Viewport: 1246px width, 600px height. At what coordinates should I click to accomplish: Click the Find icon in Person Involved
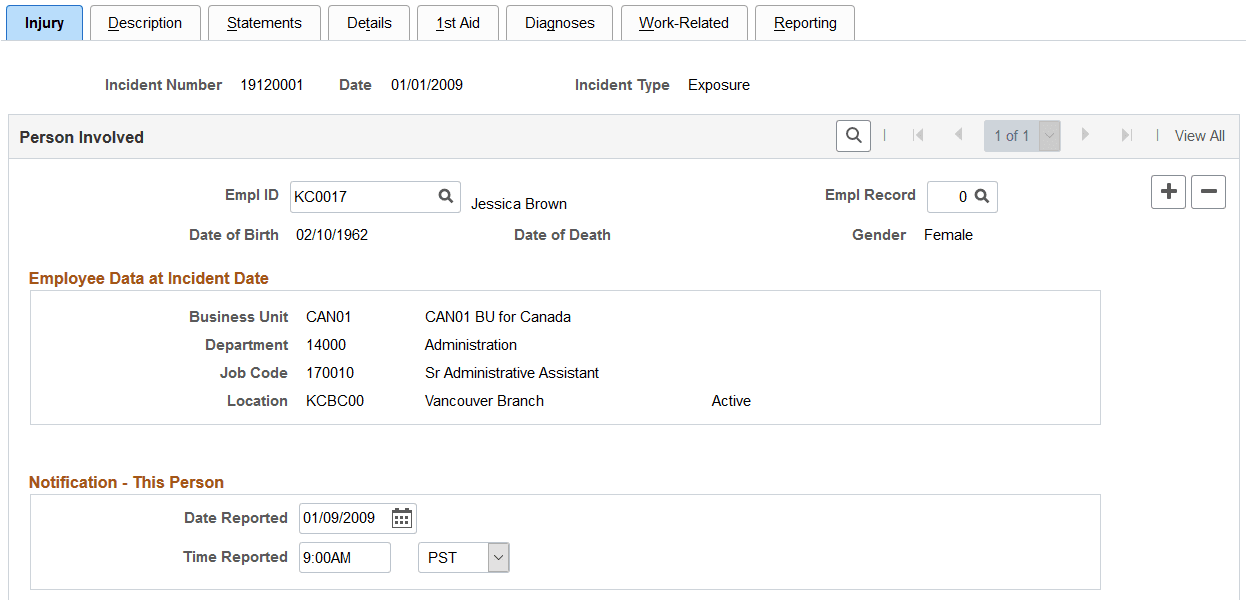853,135
